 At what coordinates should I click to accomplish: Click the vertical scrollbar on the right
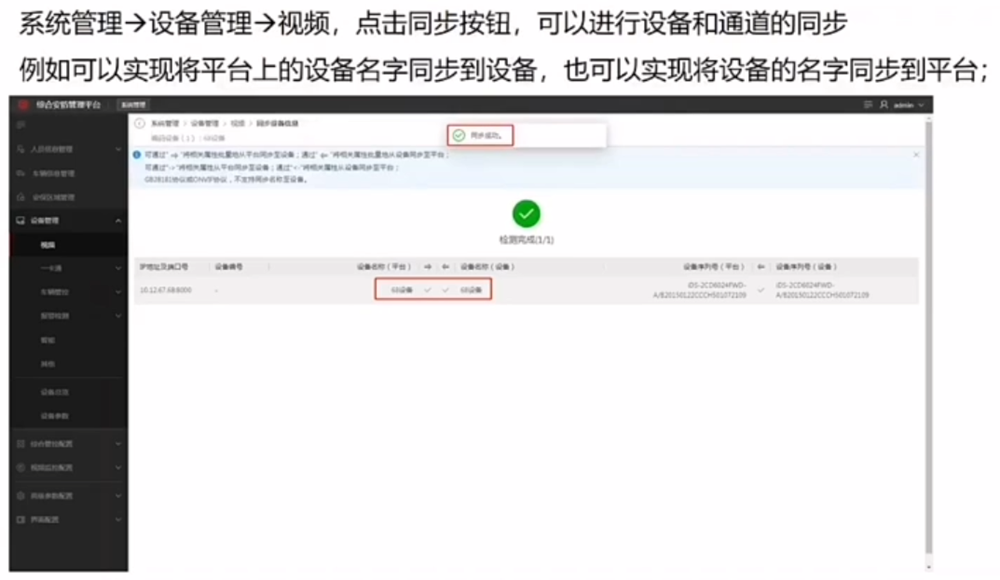(x=929, y=338)
